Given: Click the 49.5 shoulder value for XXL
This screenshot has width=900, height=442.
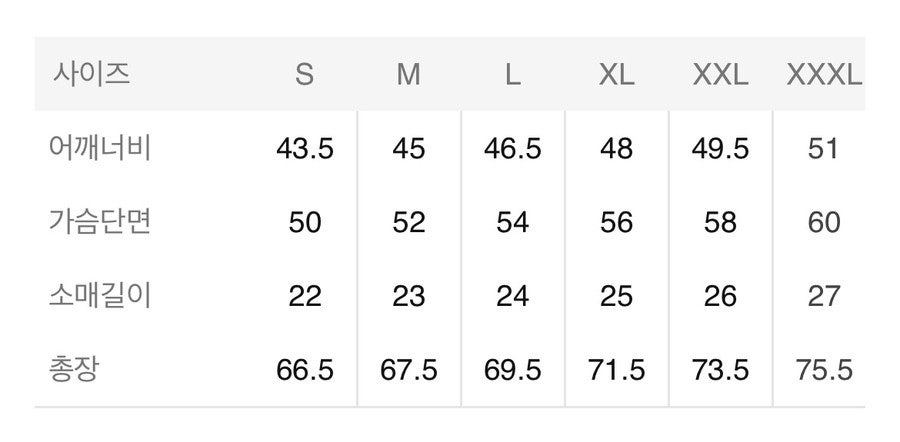Looking at the screenshot, I should click(720, 149).
